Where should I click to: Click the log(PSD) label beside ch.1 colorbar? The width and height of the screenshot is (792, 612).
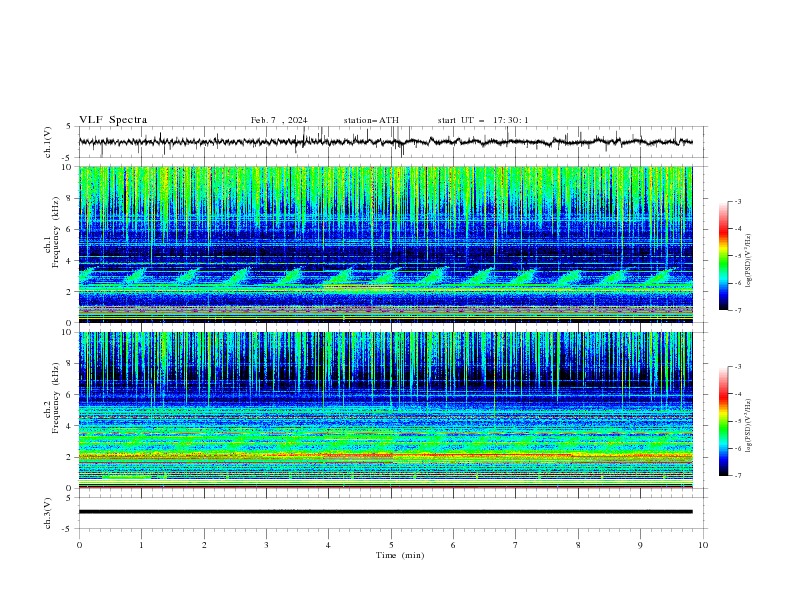point(748,261)
